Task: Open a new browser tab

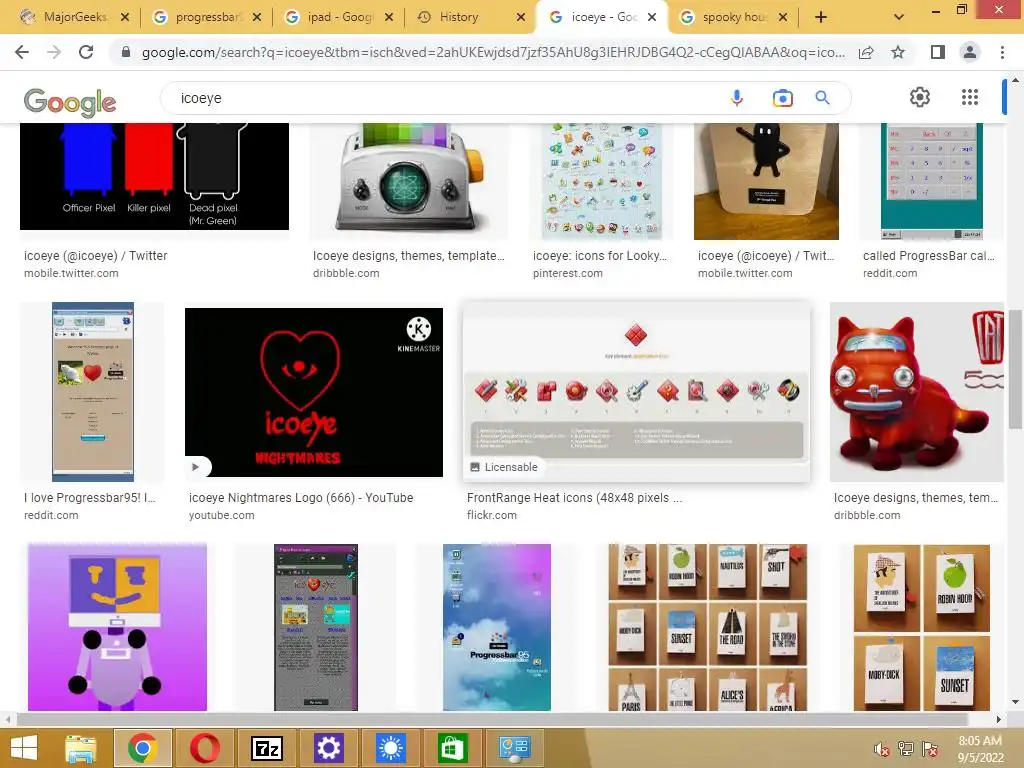Action: point(821,17)
